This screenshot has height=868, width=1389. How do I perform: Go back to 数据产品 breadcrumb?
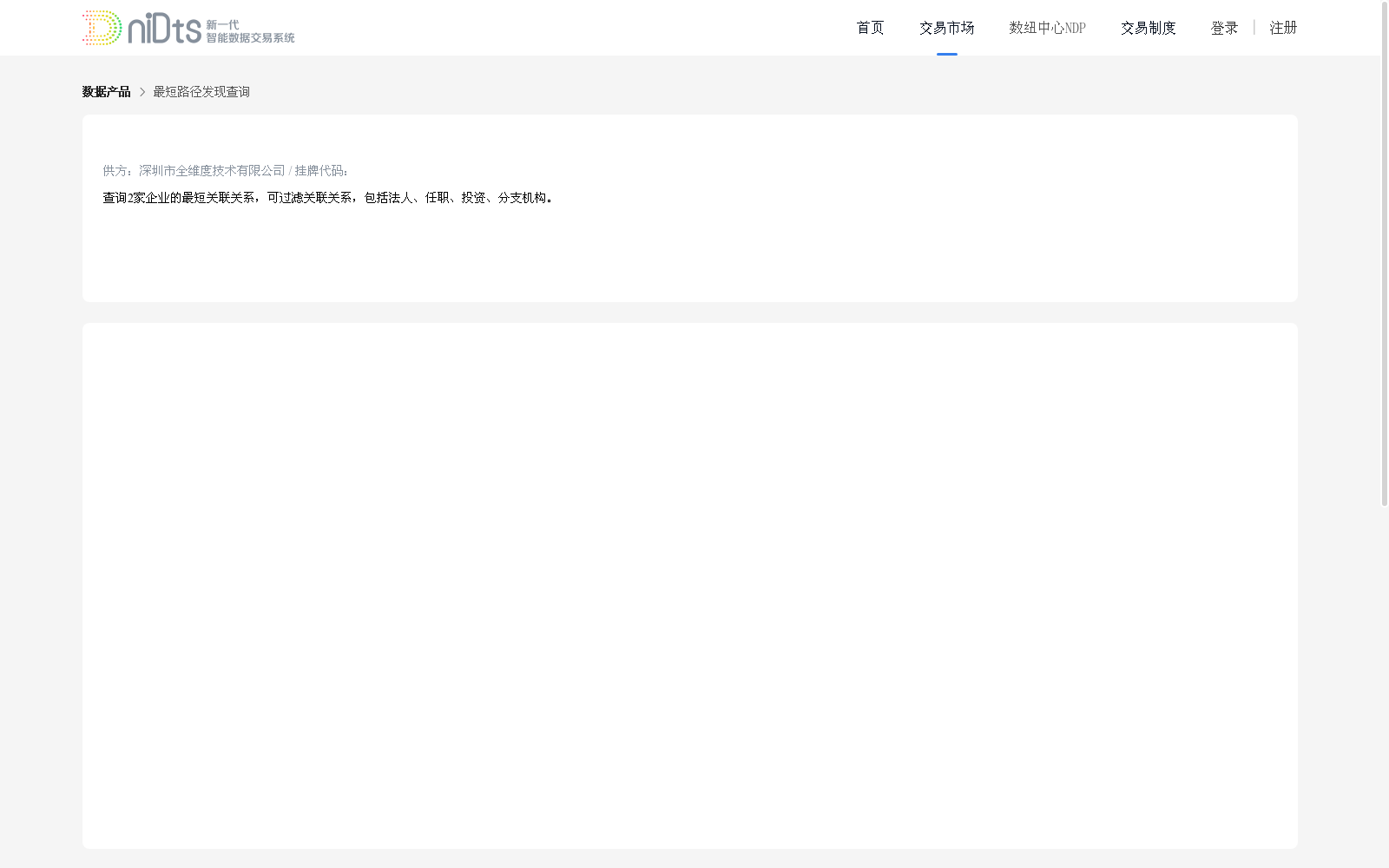(x=106, y=92)
